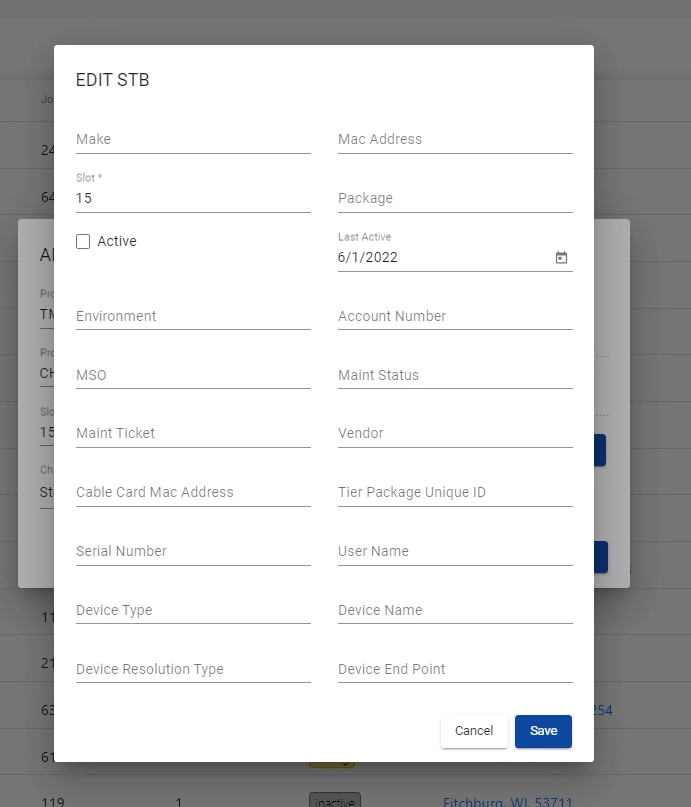
Task: Click the Make input field
Action: click(x=193, y=139)
